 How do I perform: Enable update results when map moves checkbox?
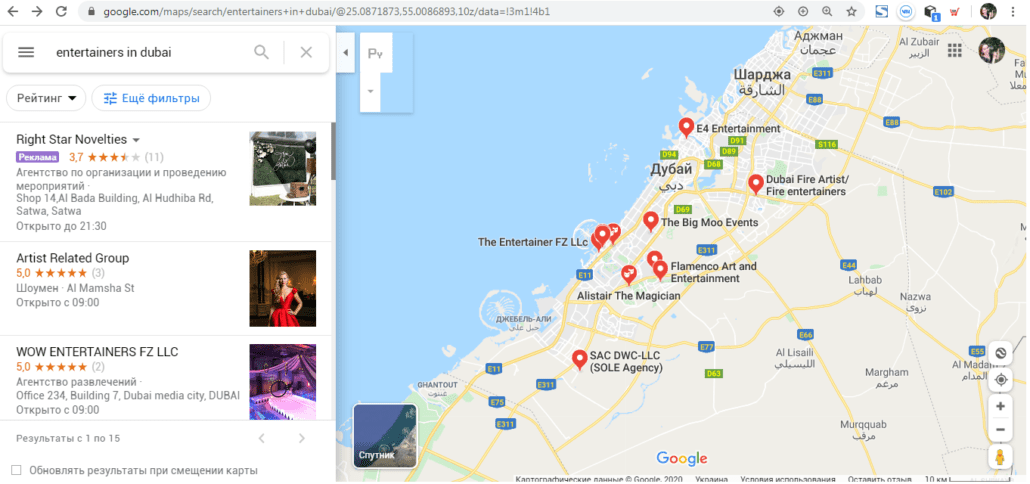[x=16, y=470]
